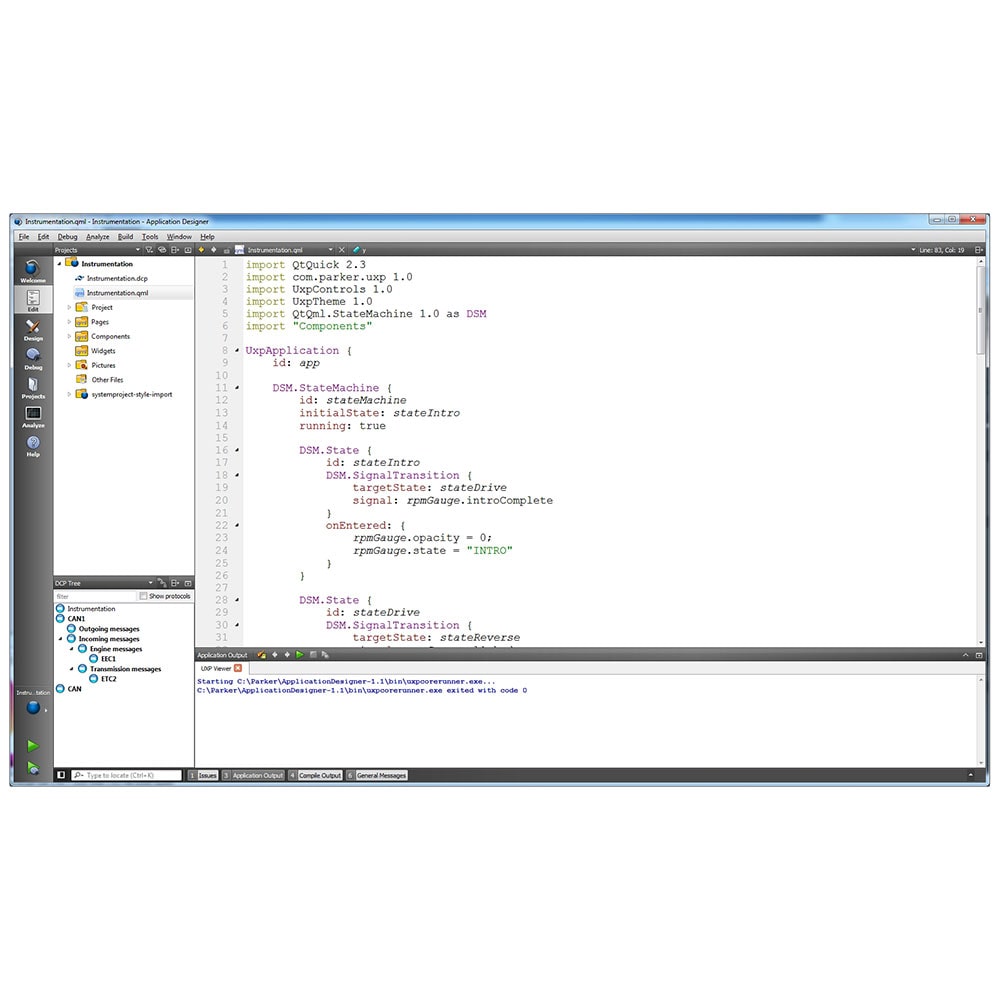
Task: Close the UXP Viewer output tab
Action: pyautogui.click(x=238, y=668)
